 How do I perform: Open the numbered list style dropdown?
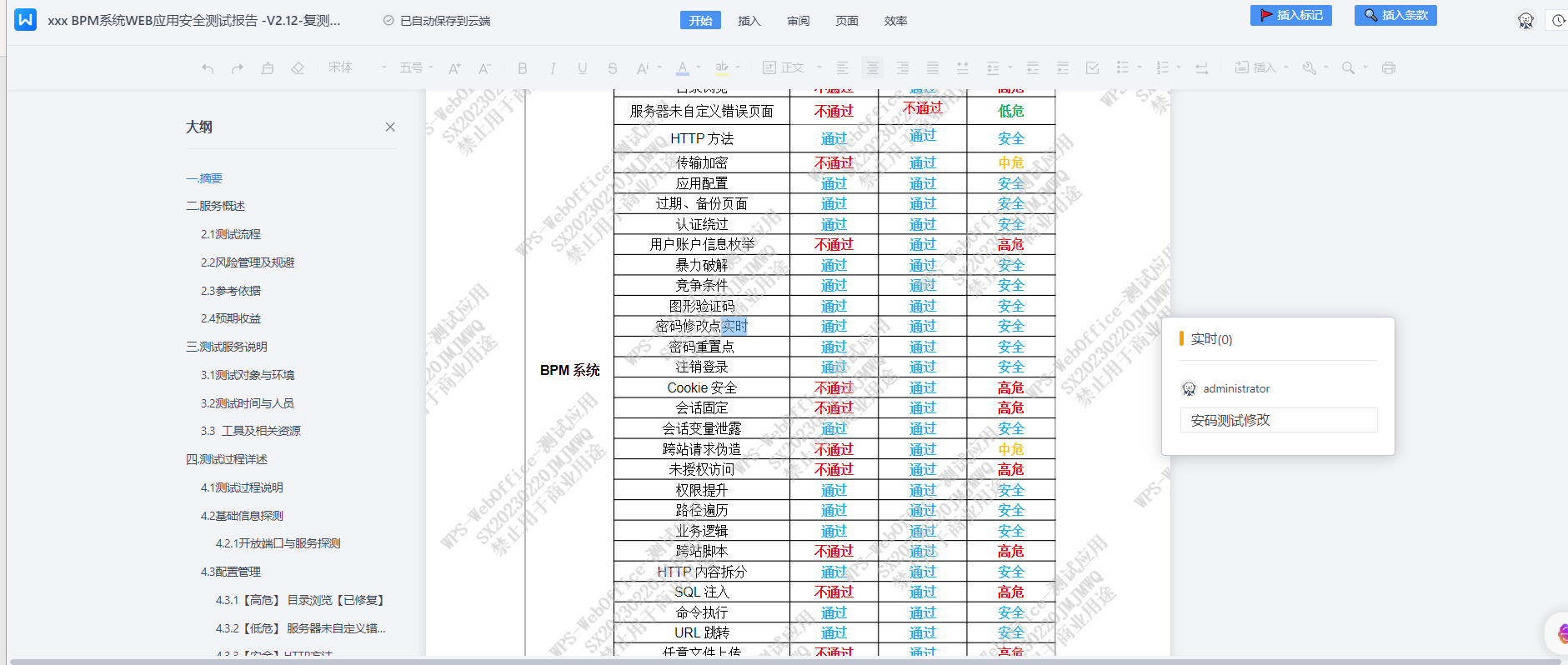(1179, 67)
